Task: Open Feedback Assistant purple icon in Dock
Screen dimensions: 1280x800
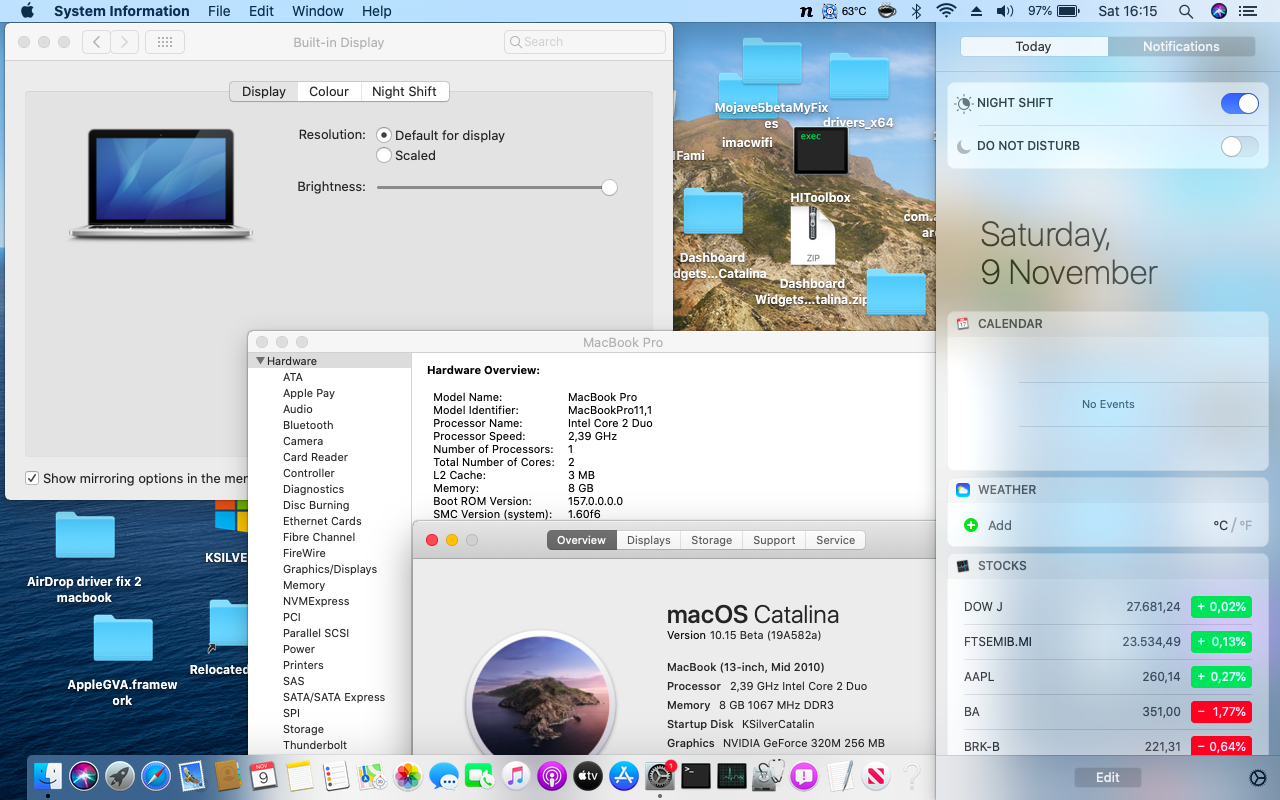Action: (x=804, y=775)
